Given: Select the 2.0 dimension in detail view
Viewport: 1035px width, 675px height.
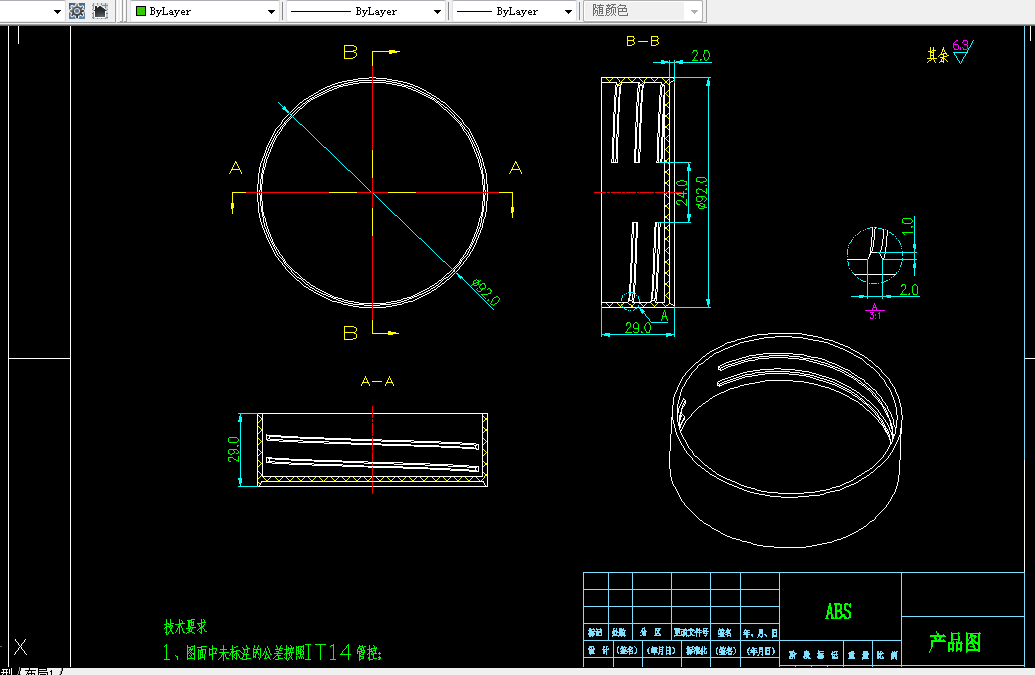Looking at the screenshot, I should [x=909, y=290].
